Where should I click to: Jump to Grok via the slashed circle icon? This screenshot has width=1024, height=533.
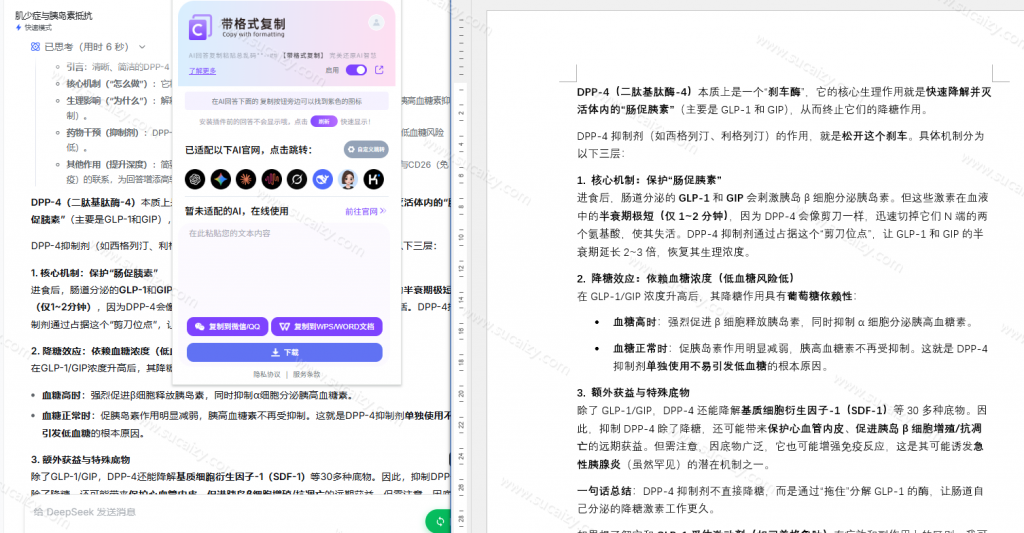click(297, 179)
